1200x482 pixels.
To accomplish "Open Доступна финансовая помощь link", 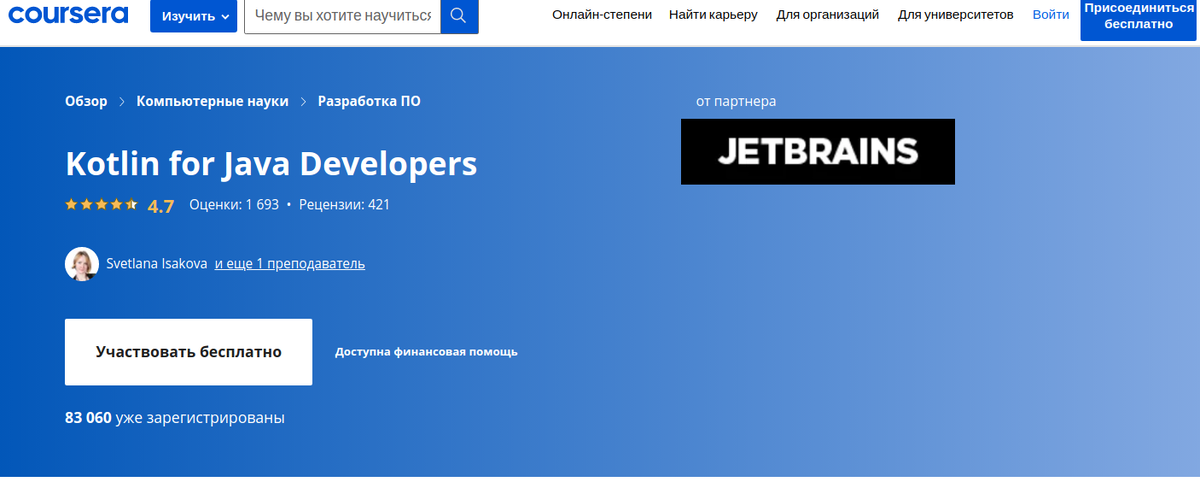I will point(426,352).
